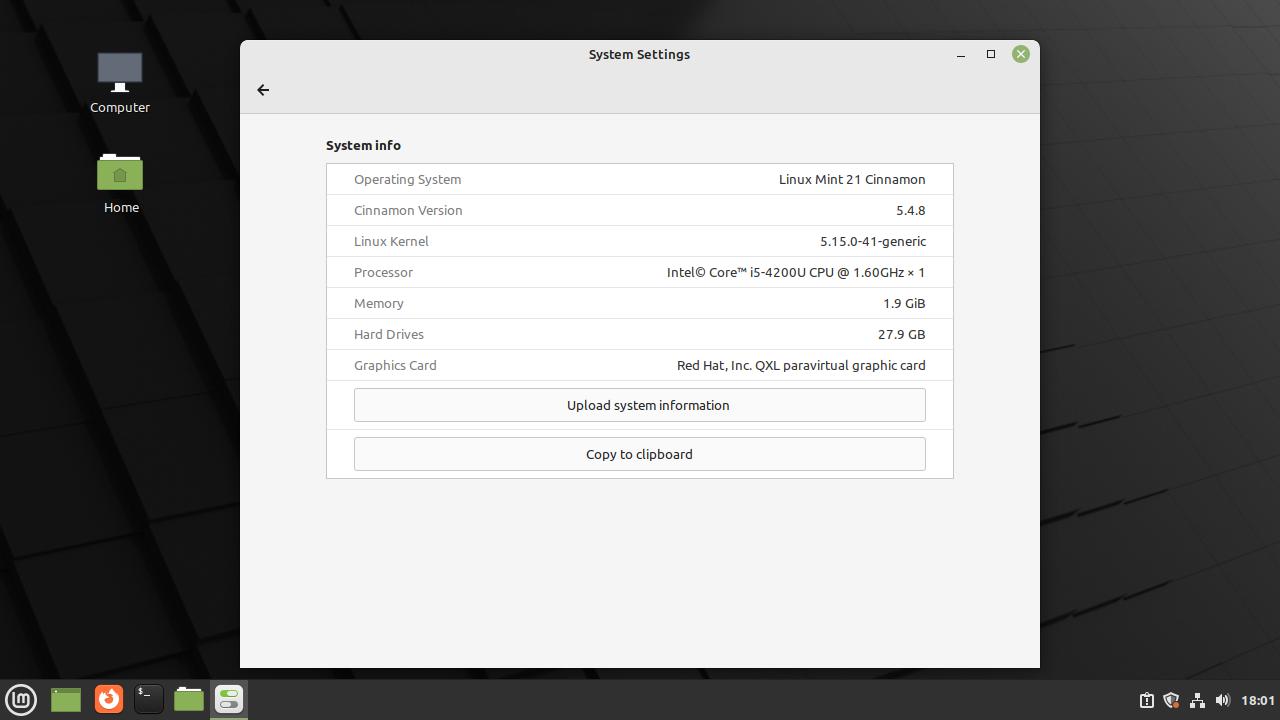
Task: Open update manager shield icon
Action: [1172, 700]
